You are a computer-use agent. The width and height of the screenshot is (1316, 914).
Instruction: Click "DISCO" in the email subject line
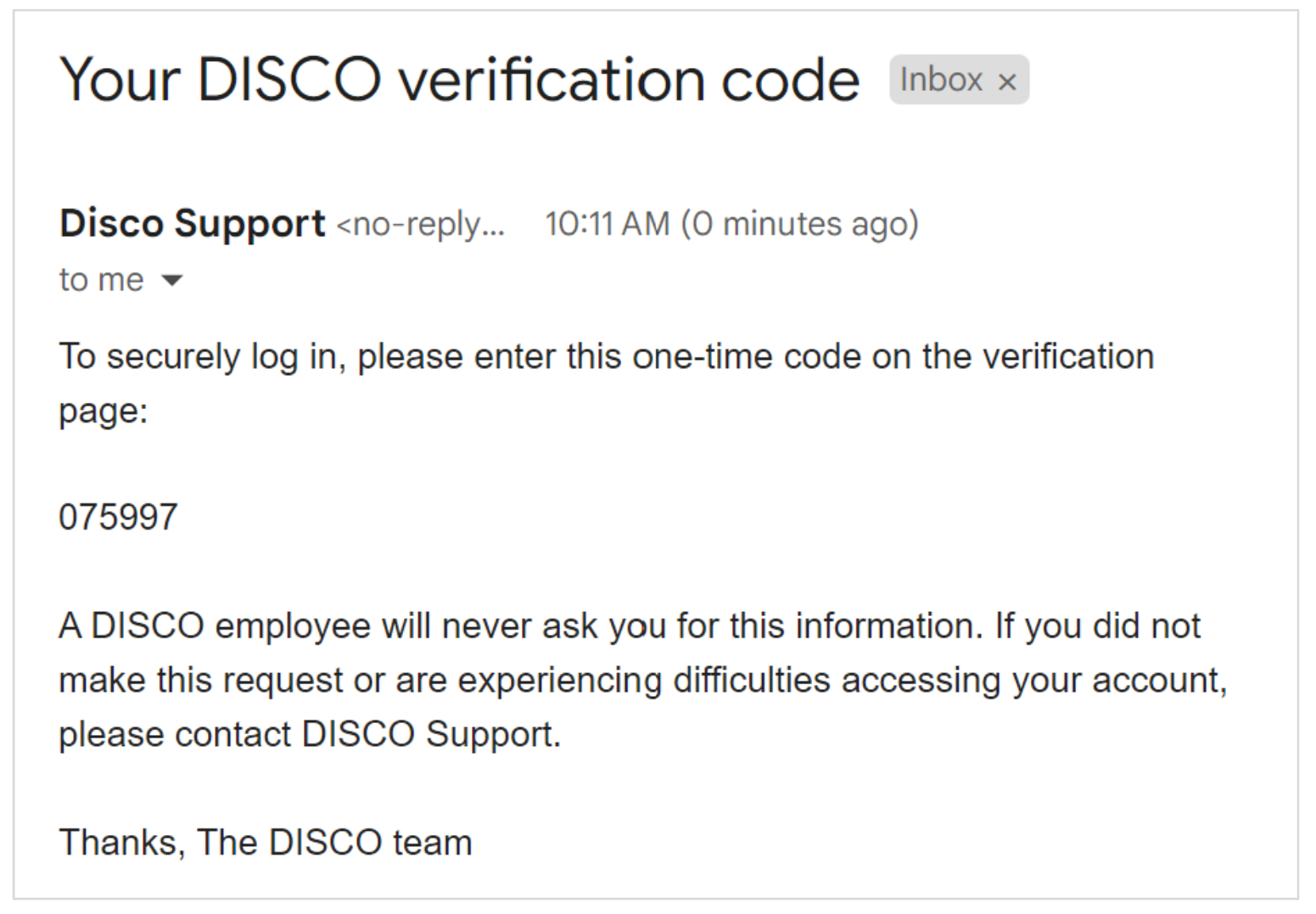tap(289, 81)
